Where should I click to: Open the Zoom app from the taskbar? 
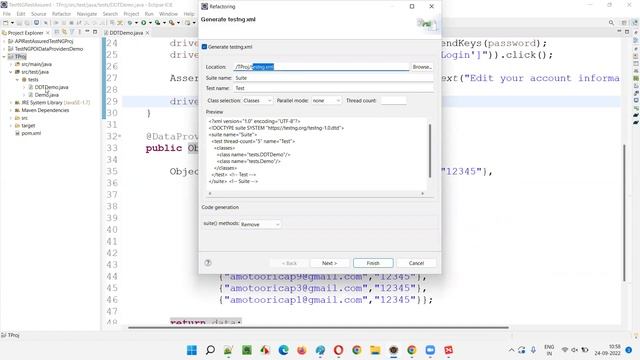430,350
